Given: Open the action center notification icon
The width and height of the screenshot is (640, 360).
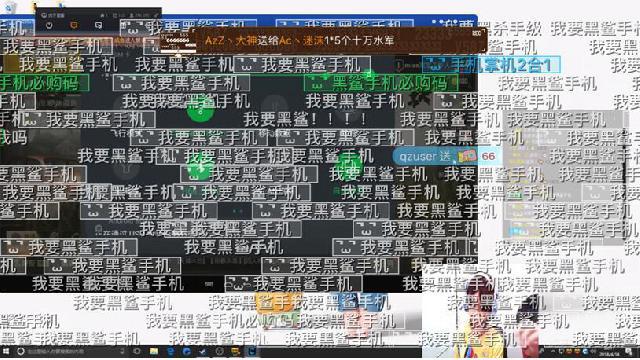Looking at the screenshot, I should [x=629, y=351].
